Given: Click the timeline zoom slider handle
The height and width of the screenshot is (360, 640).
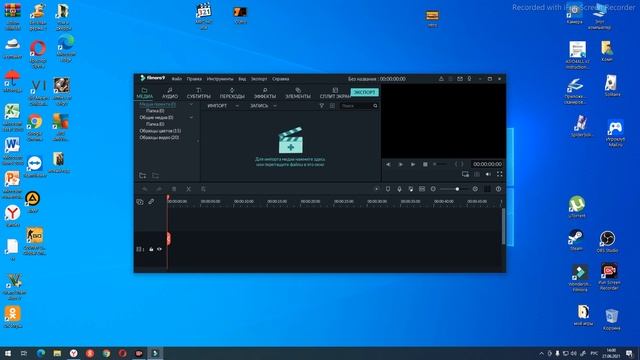Looking at the screenshot, I should 457,189.
